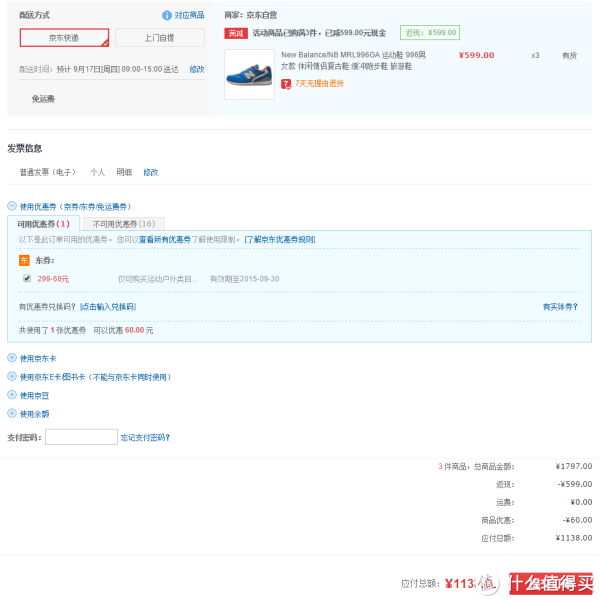Click the red 满减 promotion tag
Screen dimensions: 600x601
point(236,33)
